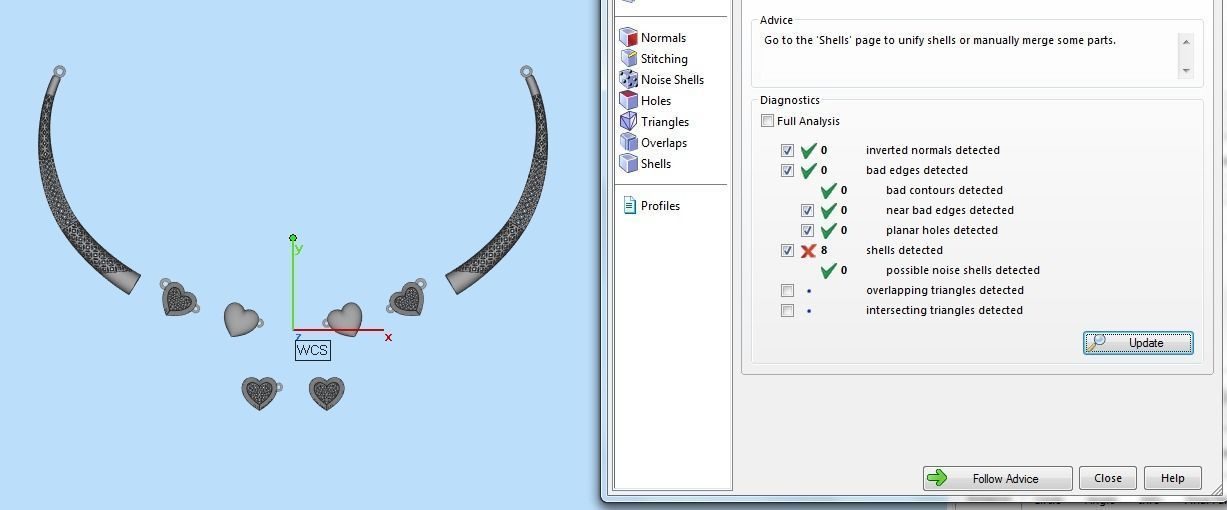Viewport: 1227px width, 510px height.
Task: Open the Overlaps page icon
Action: (x=628, y=143)
